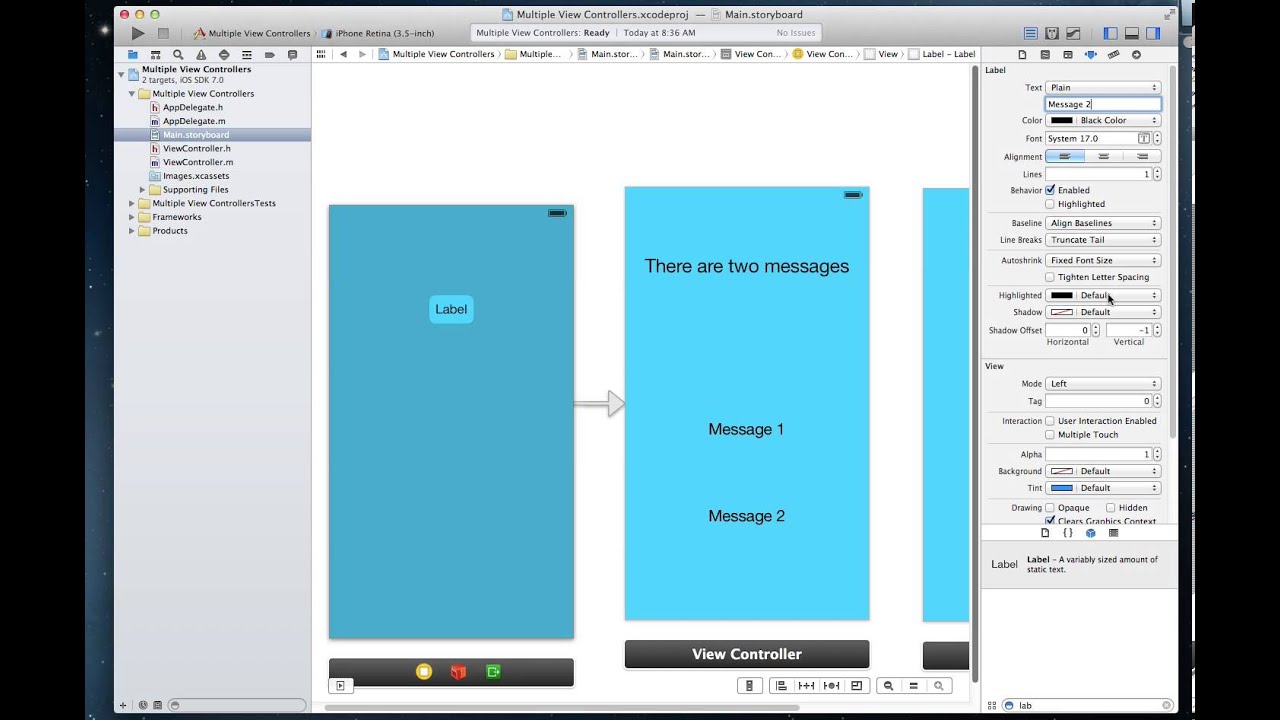Toggle the Utilities pane visibility

1153,33
